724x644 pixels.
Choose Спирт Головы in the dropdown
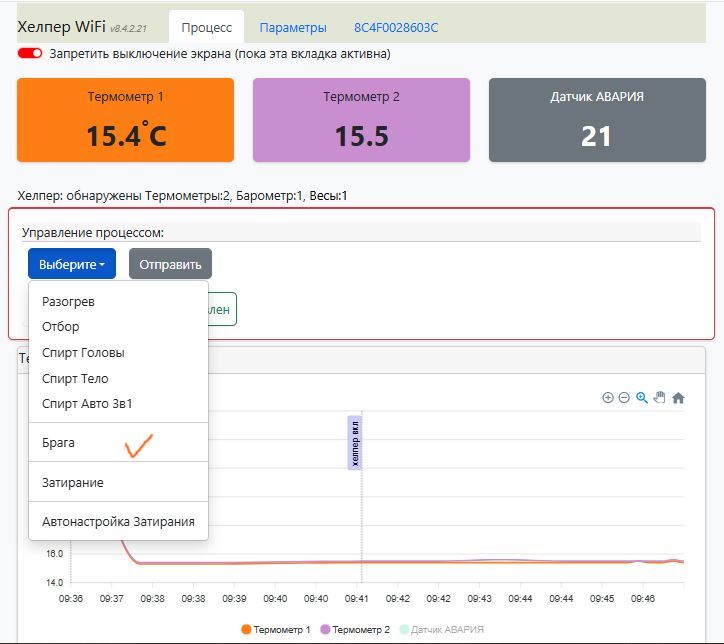click(118, 353)
